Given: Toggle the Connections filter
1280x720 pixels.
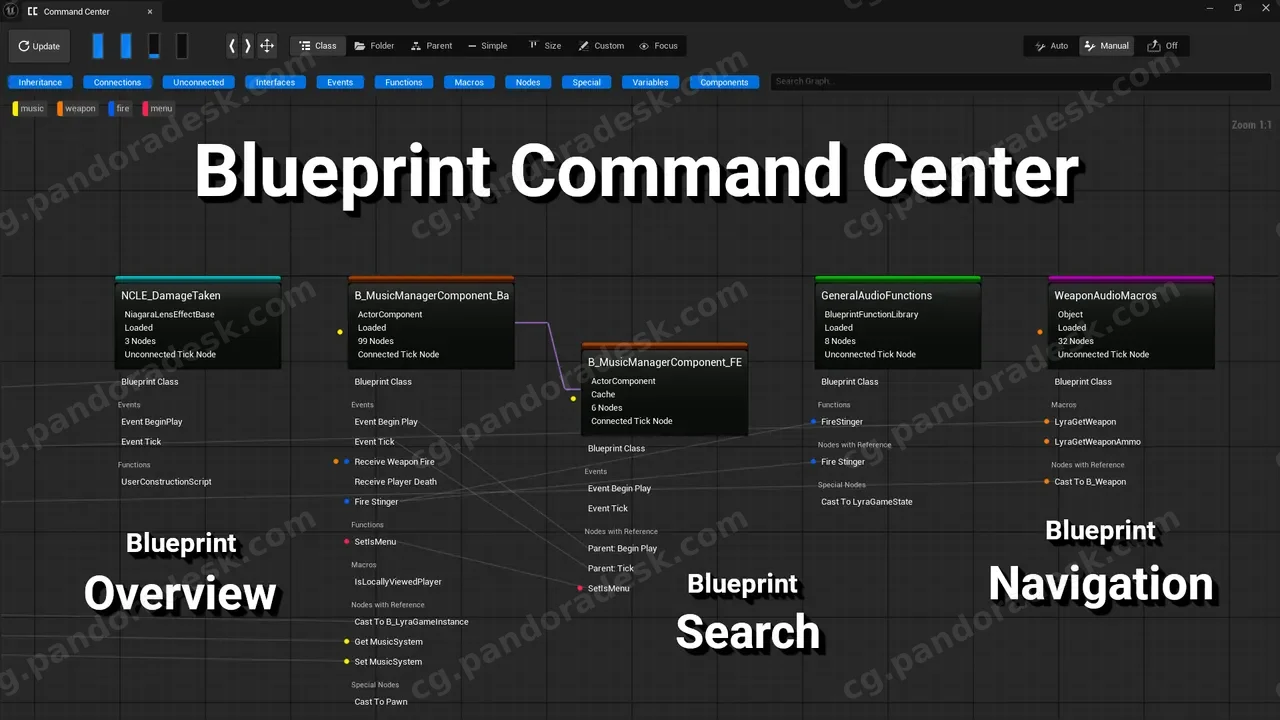Looking at the screenshot, I should click(x=118, y=82).
